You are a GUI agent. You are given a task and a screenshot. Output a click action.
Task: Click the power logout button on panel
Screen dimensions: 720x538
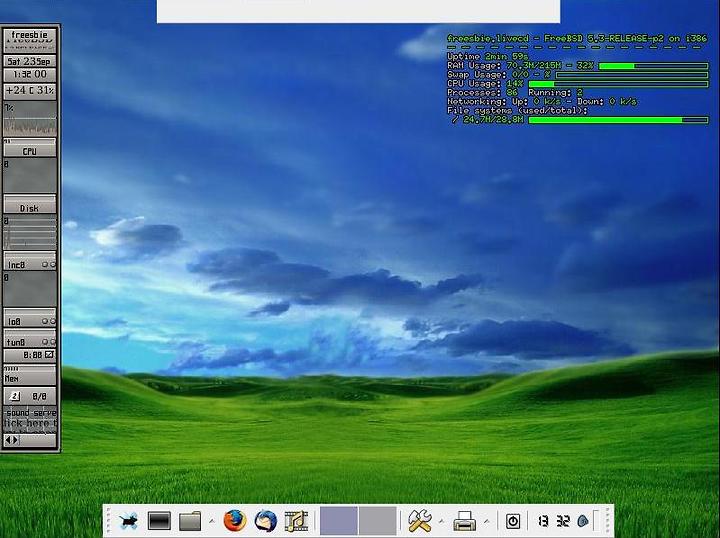point(513,521)
